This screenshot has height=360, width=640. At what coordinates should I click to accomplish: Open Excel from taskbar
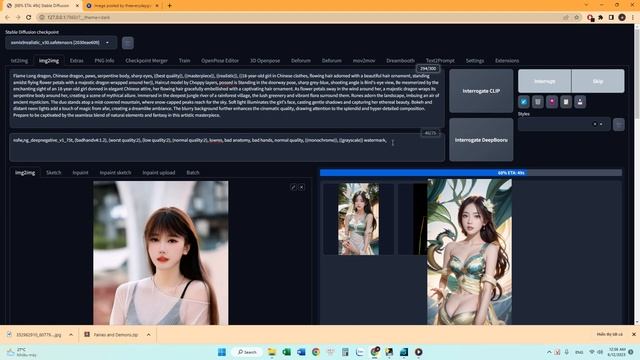click(x=287, y=352)
